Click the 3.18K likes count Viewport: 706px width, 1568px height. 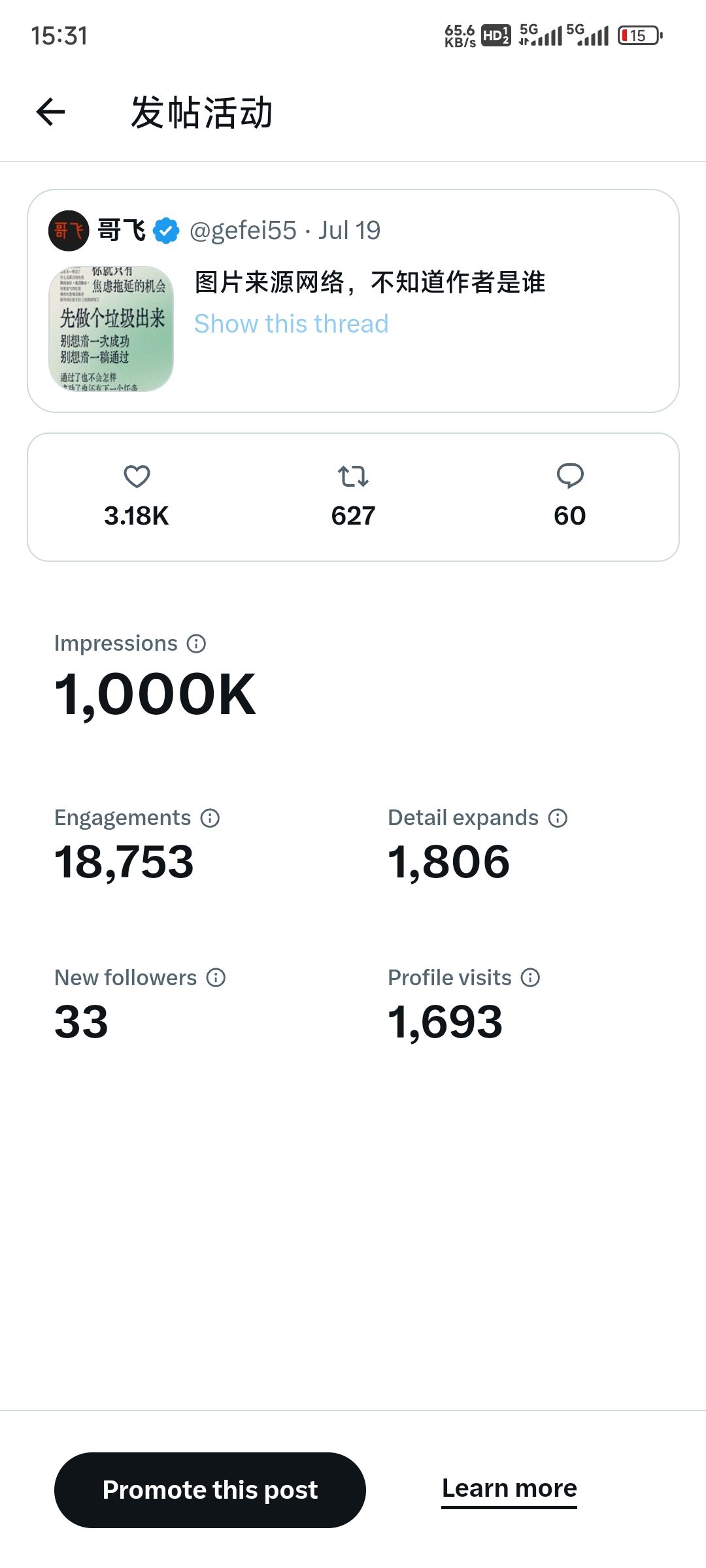click(136, 516)
